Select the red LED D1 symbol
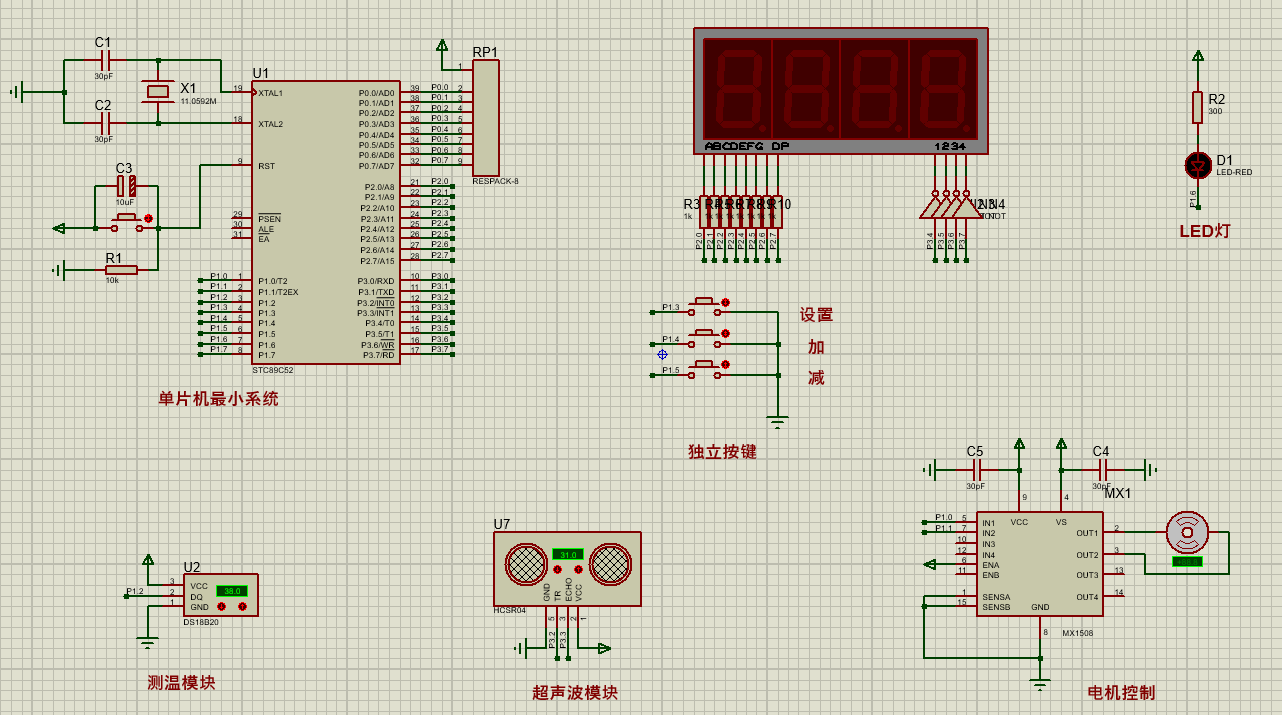Image resolution: width=1282 pixels, height=715 pixels. tap(1197, 166)
